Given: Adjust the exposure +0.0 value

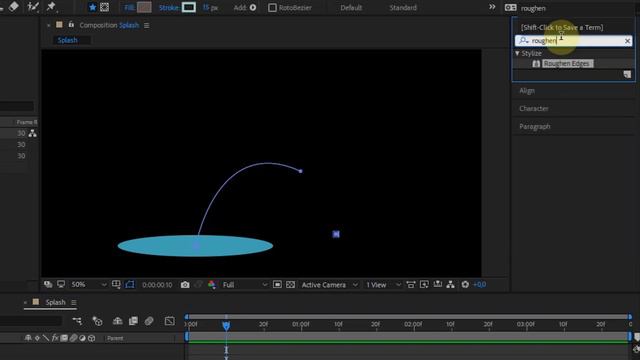Looking at the screenshot, I should tap(480, 285).
